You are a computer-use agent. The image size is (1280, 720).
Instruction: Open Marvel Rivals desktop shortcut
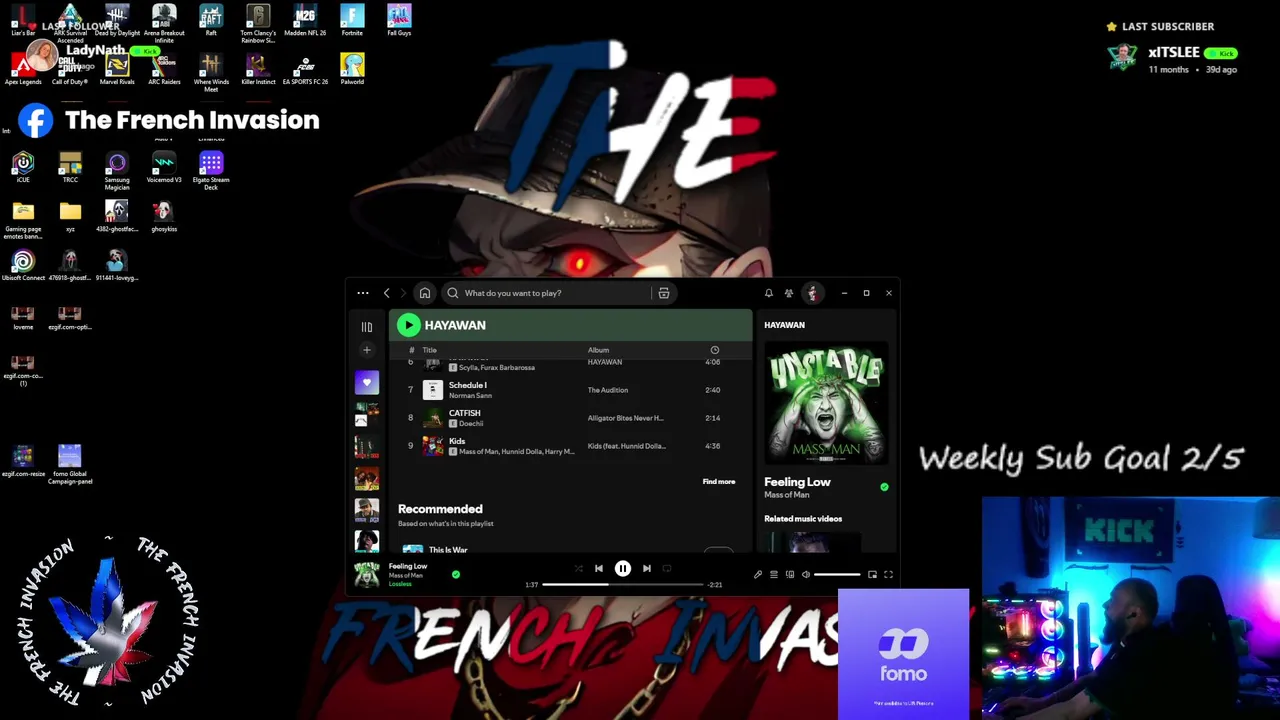click(x=117, y=70)
